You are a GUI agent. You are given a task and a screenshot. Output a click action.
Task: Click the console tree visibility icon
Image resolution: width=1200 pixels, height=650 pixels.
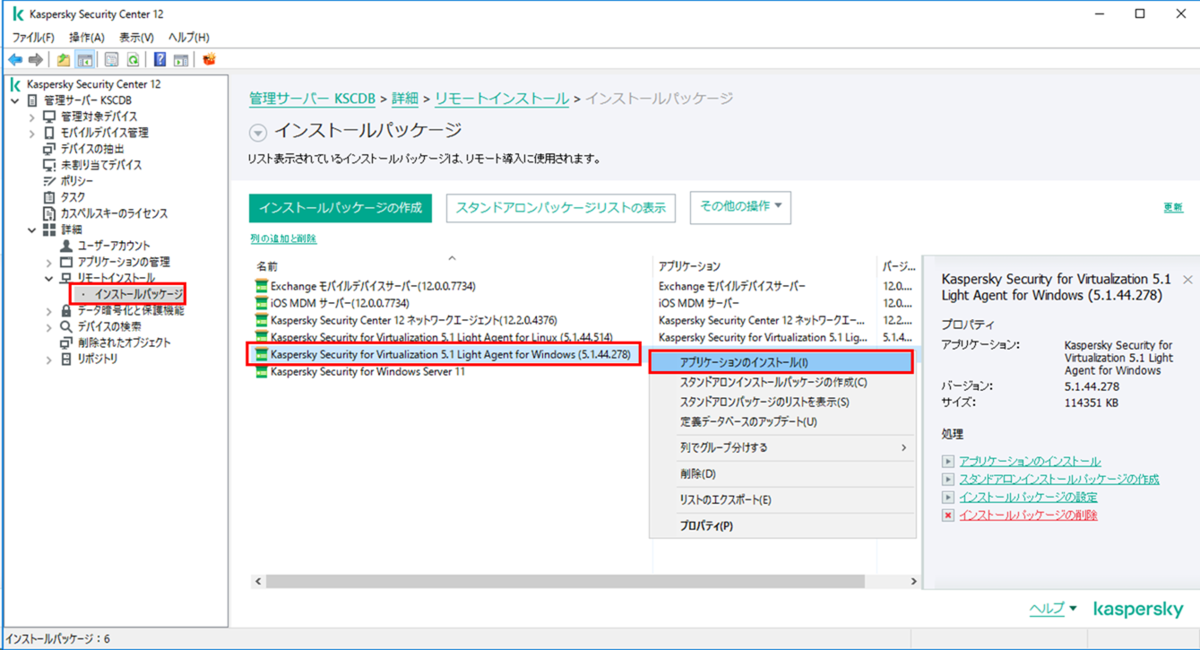[x=84, y=58]
